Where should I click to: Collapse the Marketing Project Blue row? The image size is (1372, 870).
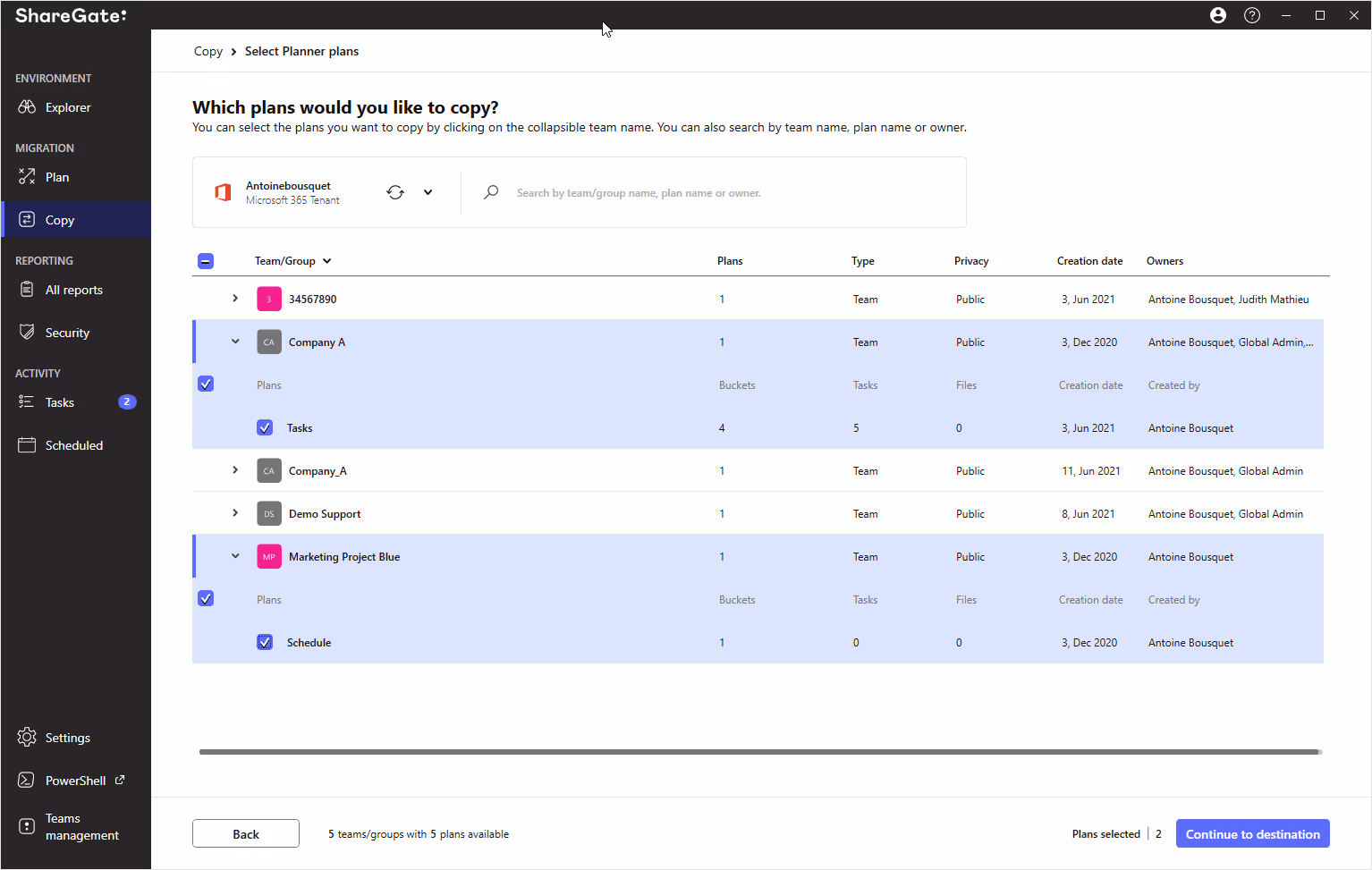pos(235,555)
